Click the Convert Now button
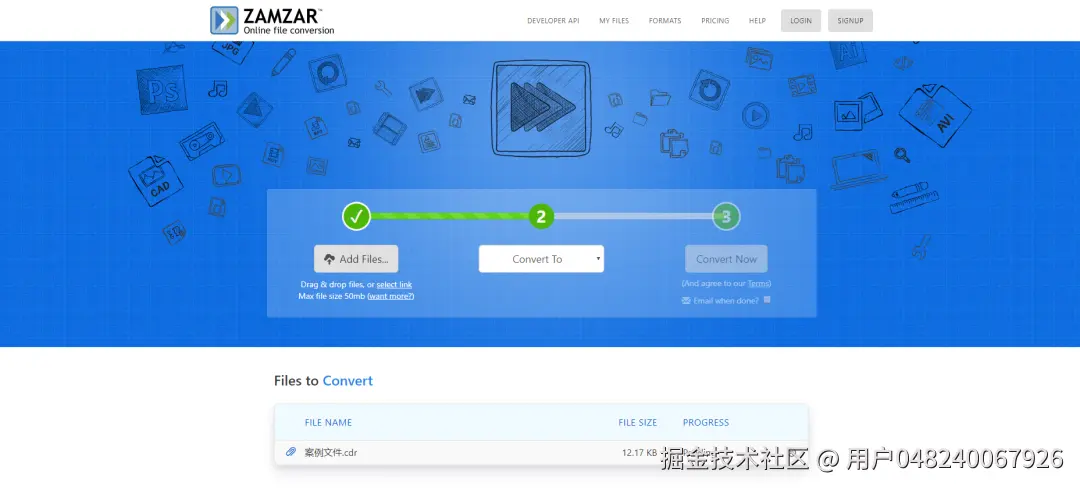Image resolution: width=1080 pixels, height=489 pixels. pos(726,259)
